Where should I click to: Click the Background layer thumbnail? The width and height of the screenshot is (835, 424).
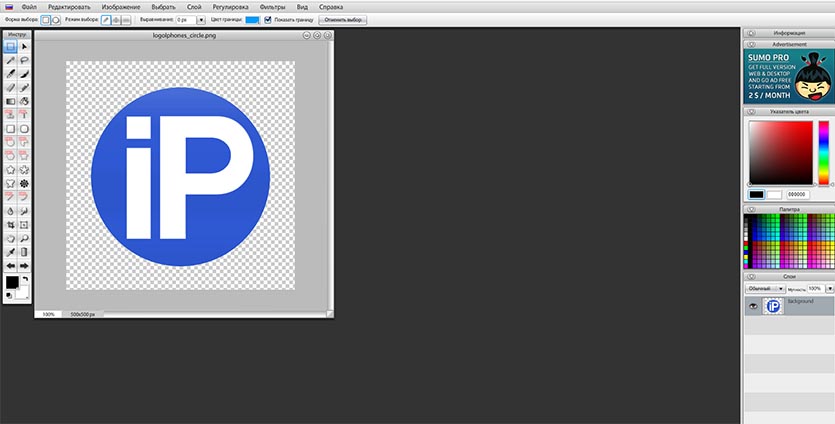773,306
